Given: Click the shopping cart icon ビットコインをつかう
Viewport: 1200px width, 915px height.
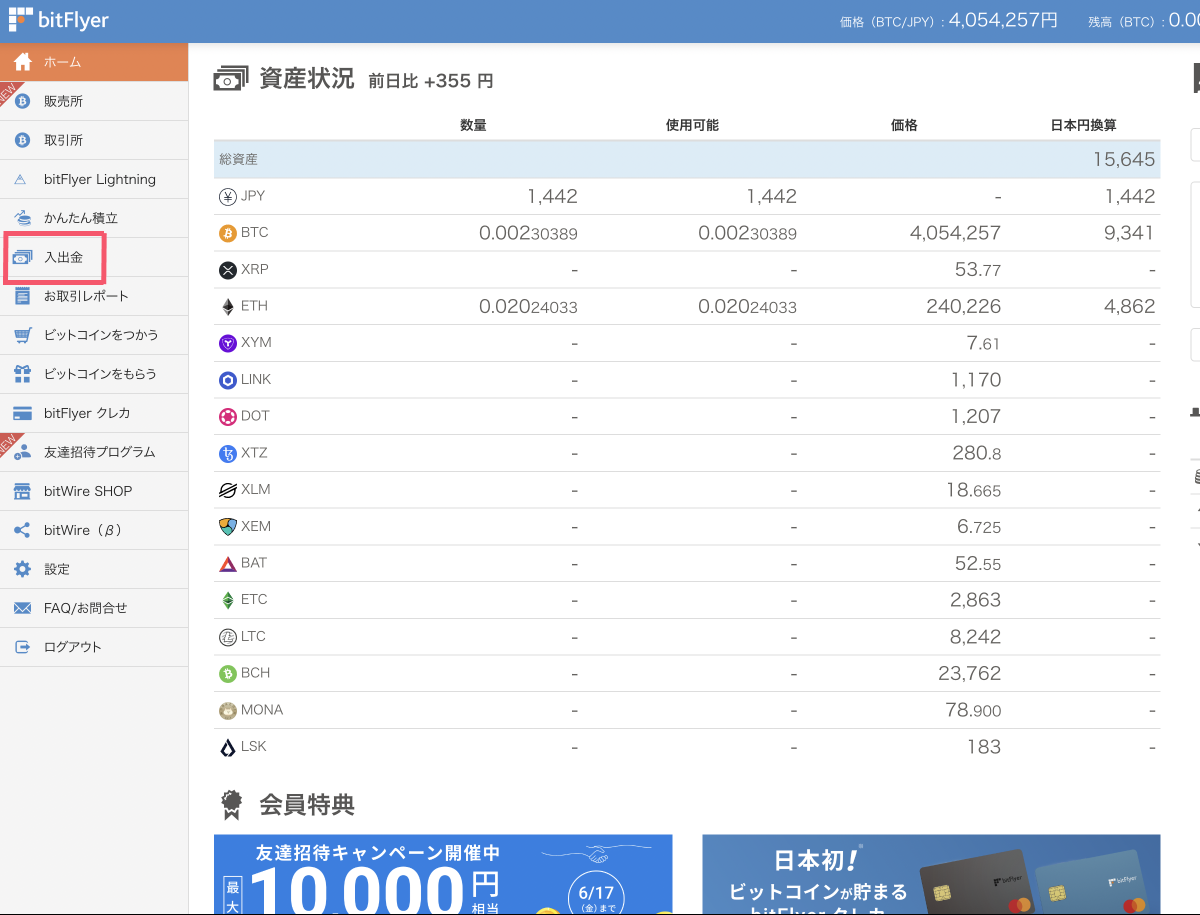Looking at the screenshot, I should click(x=22, y=335).
